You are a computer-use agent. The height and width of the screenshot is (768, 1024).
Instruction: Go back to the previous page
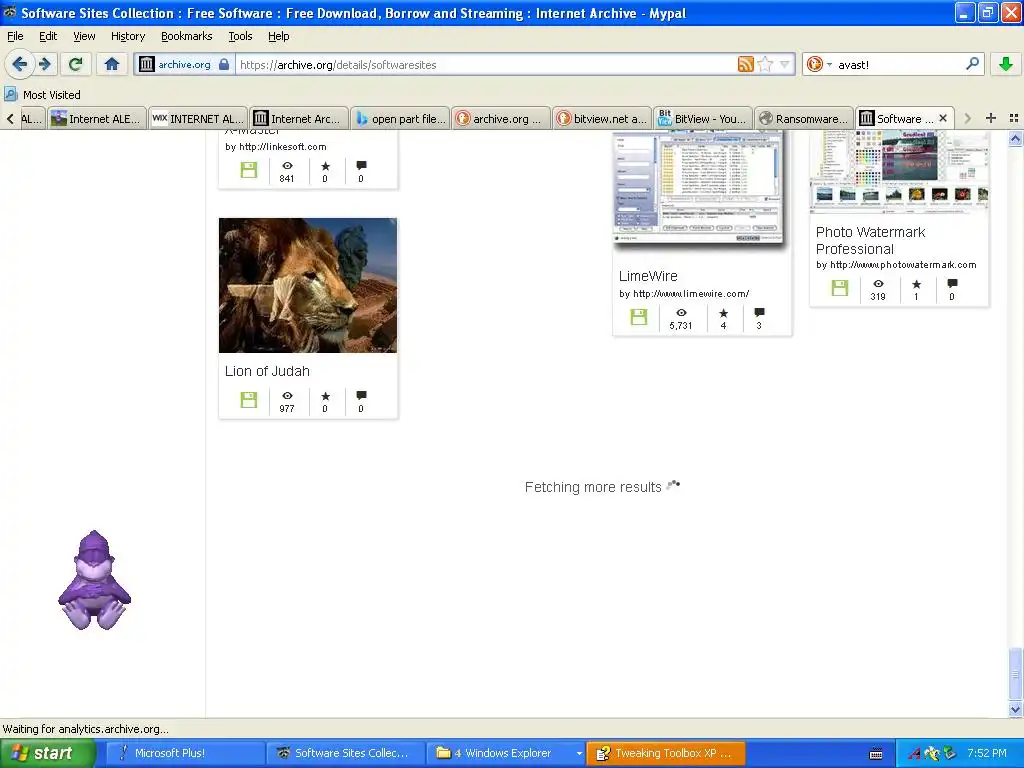coord(20,64)
